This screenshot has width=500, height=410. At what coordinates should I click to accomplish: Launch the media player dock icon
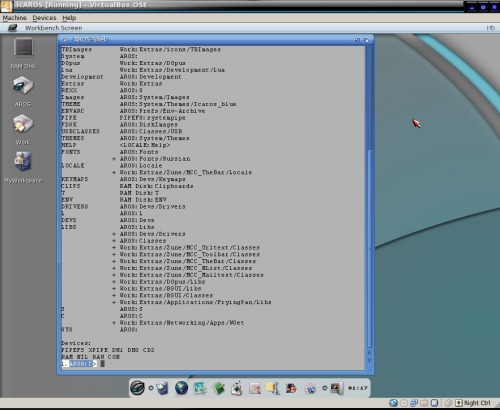coord(236,389)
